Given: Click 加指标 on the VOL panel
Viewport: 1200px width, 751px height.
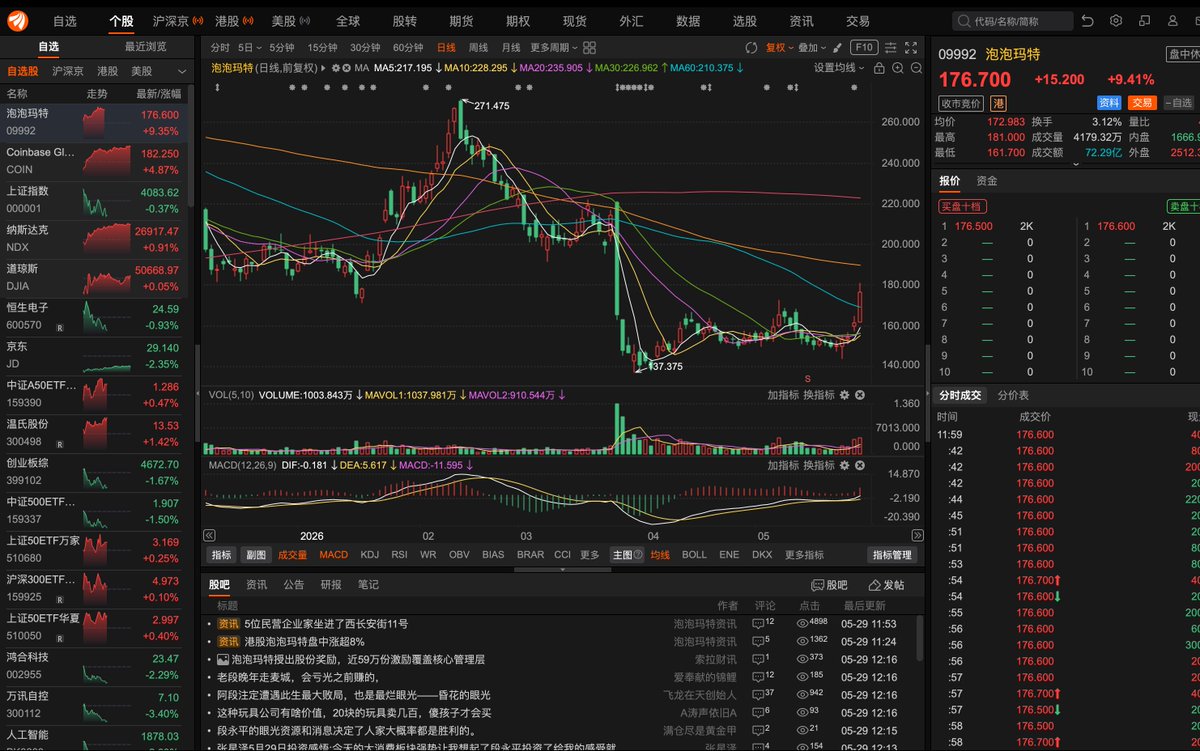Looking at the screenshot, I should [x=783, y=395].
